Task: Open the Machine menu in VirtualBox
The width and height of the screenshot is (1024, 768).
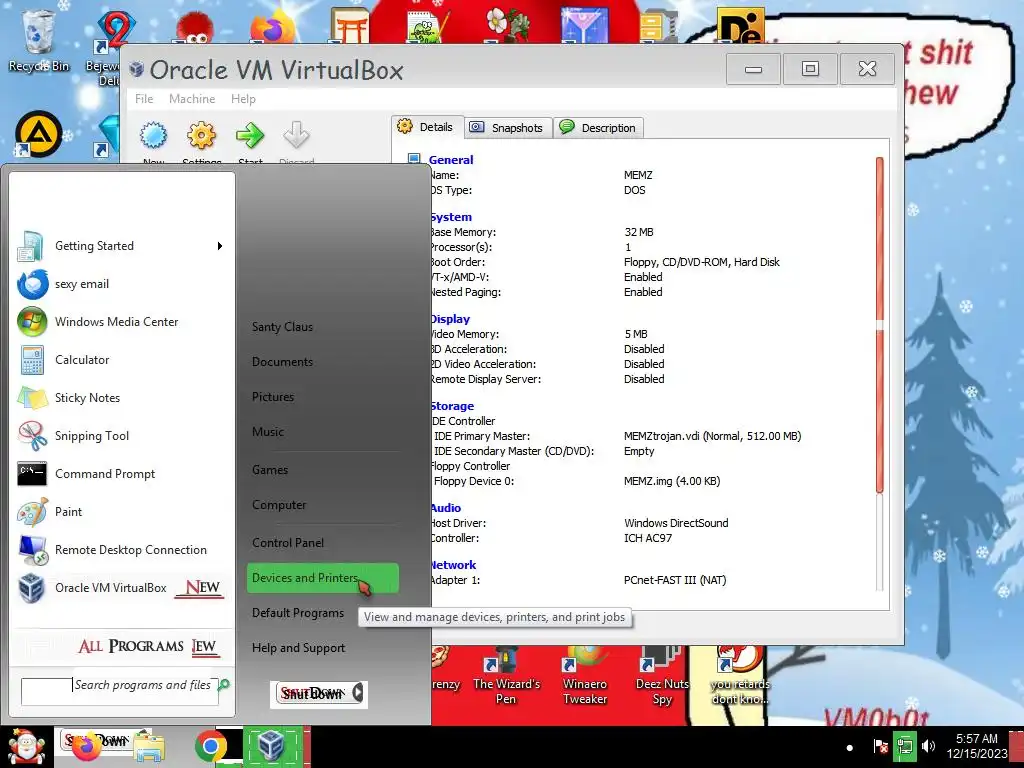Action: click(192, 99)
